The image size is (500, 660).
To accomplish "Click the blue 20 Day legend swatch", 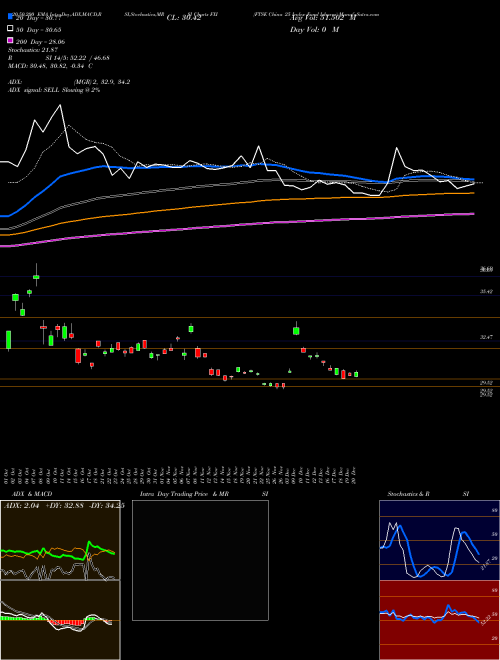I will (10, 17).
